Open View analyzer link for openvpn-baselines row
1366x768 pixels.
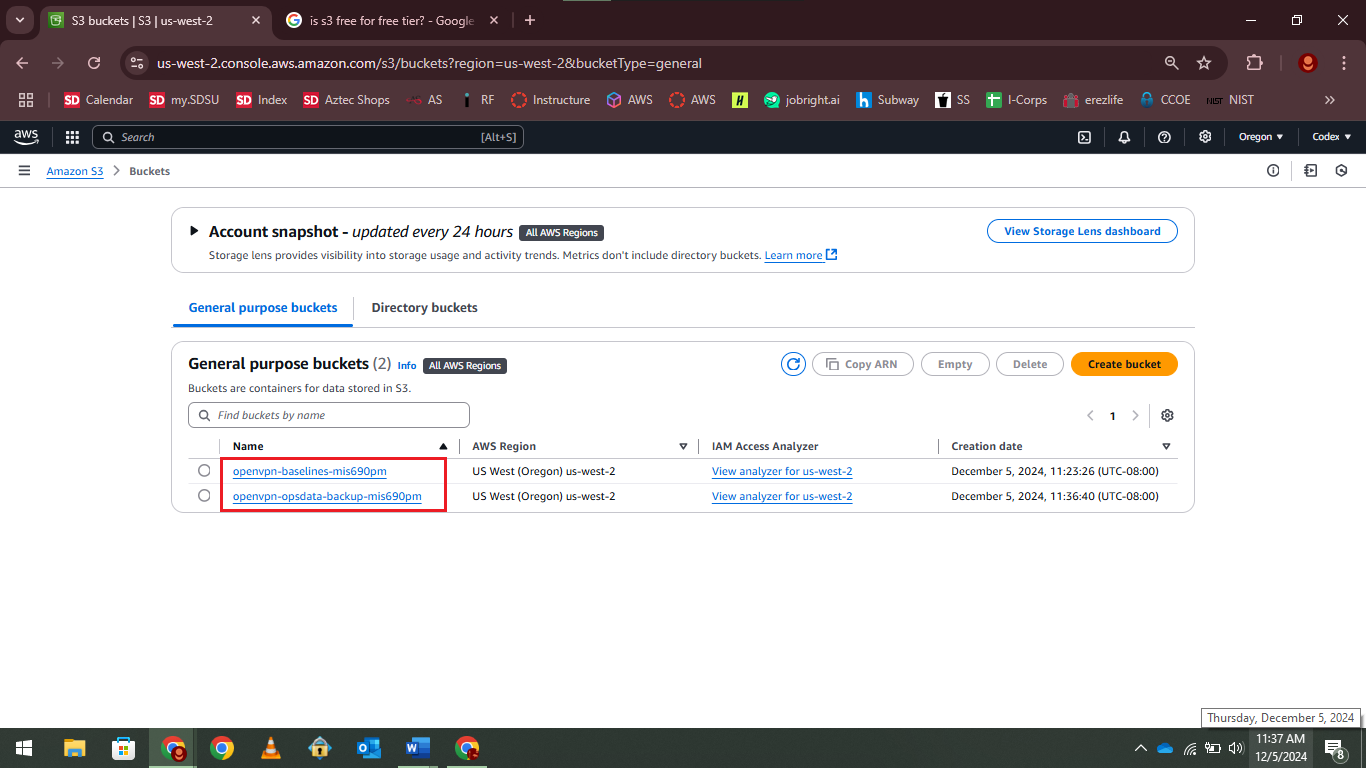pos(782,471)
